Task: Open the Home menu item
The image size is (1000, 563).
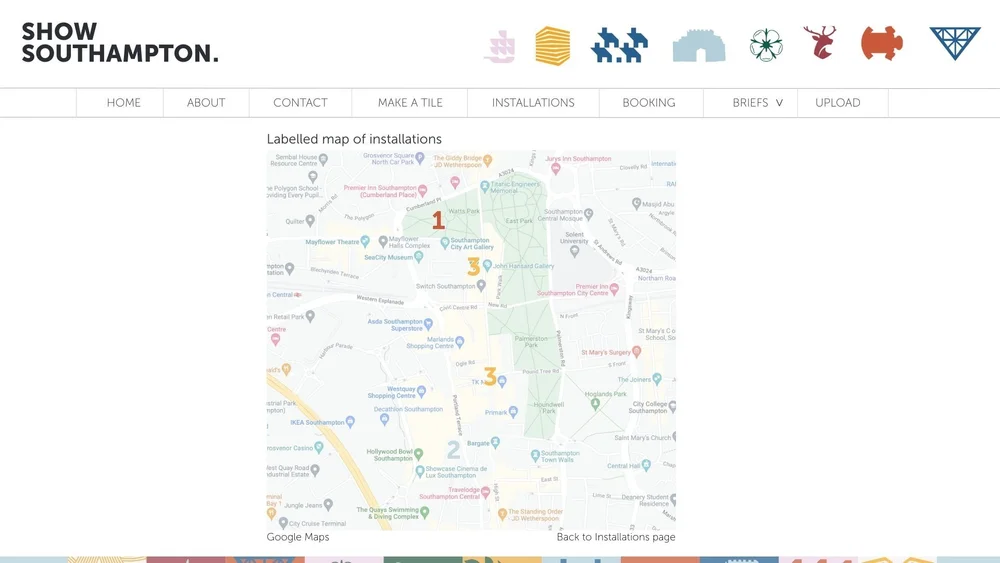Action: [x=124, y=103]
